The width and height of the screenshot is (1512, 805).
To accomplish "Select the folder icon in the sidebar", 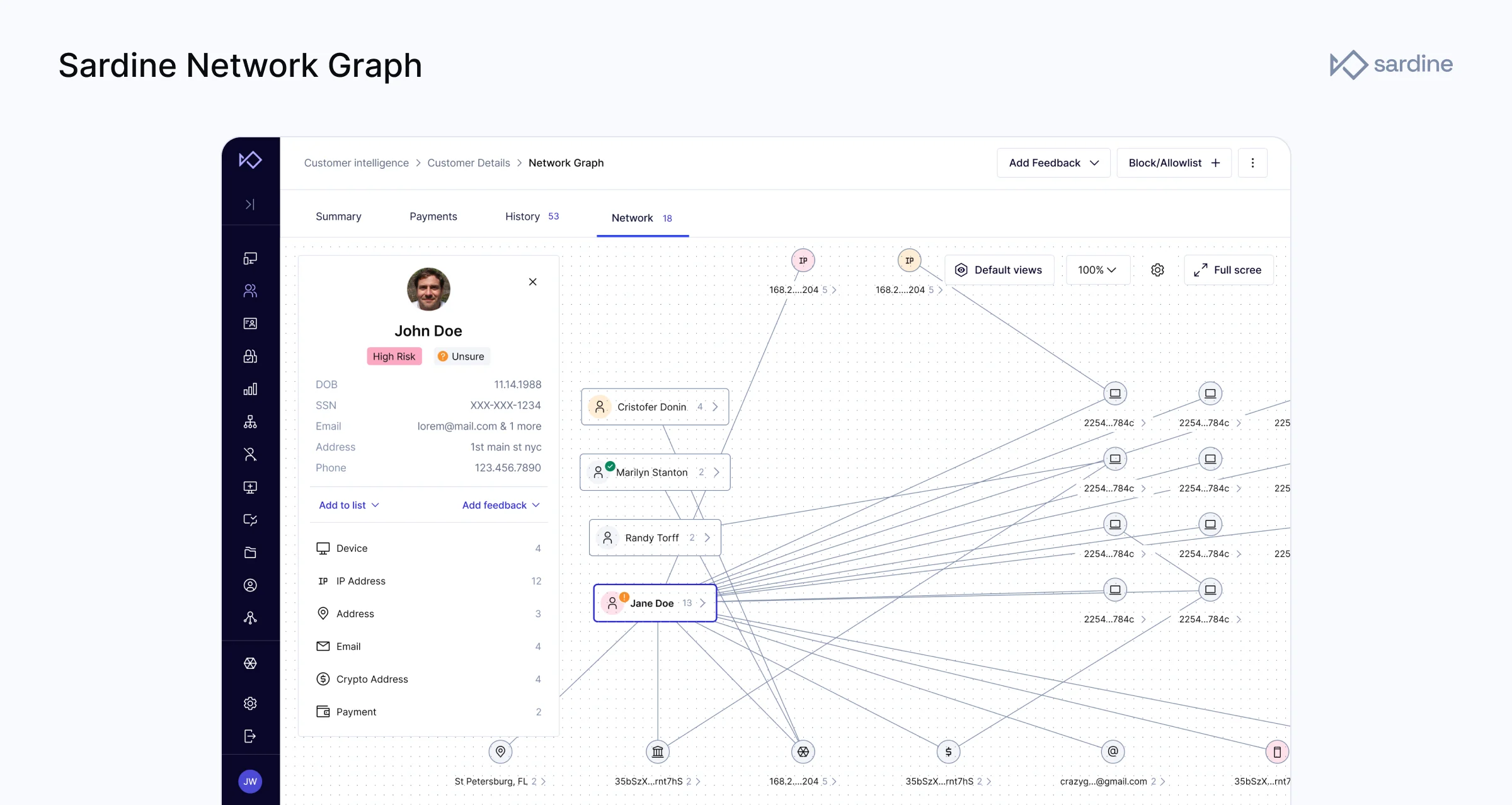I will click(x=250, y=552).
